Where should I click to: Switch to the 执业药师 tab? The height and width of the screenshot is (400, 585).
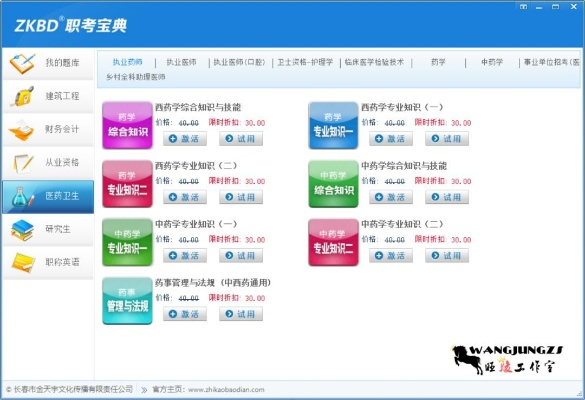[x=128, y=62]
